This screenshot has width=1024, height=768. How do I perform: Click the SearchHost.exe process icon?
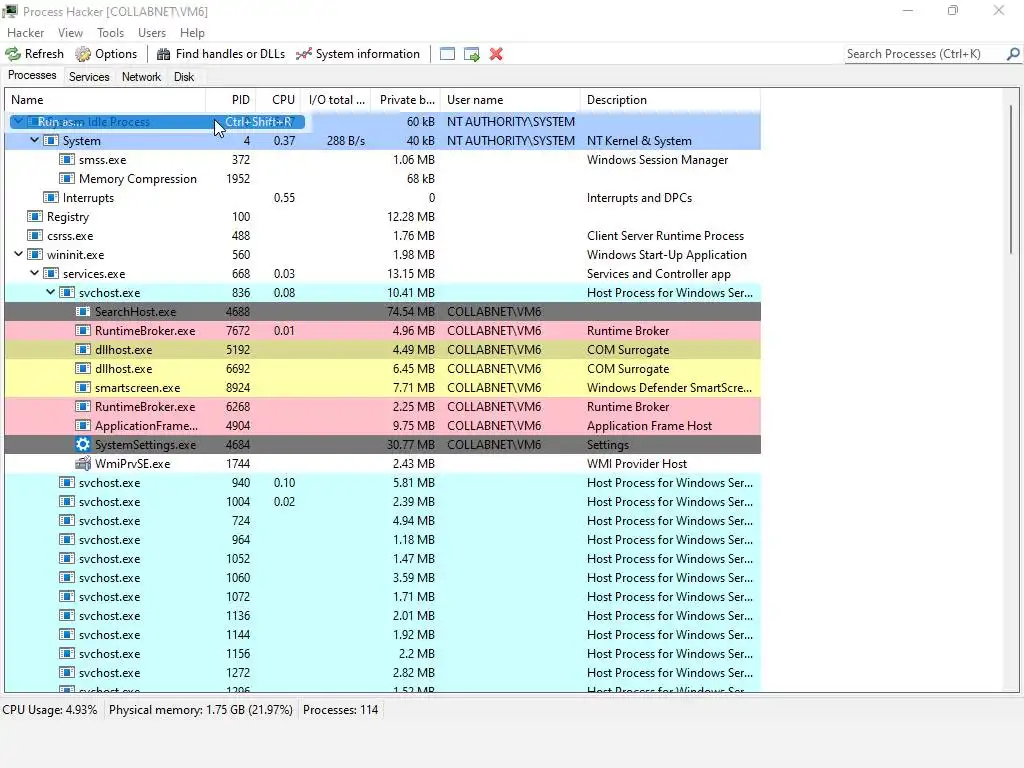[x=82, y=312]
